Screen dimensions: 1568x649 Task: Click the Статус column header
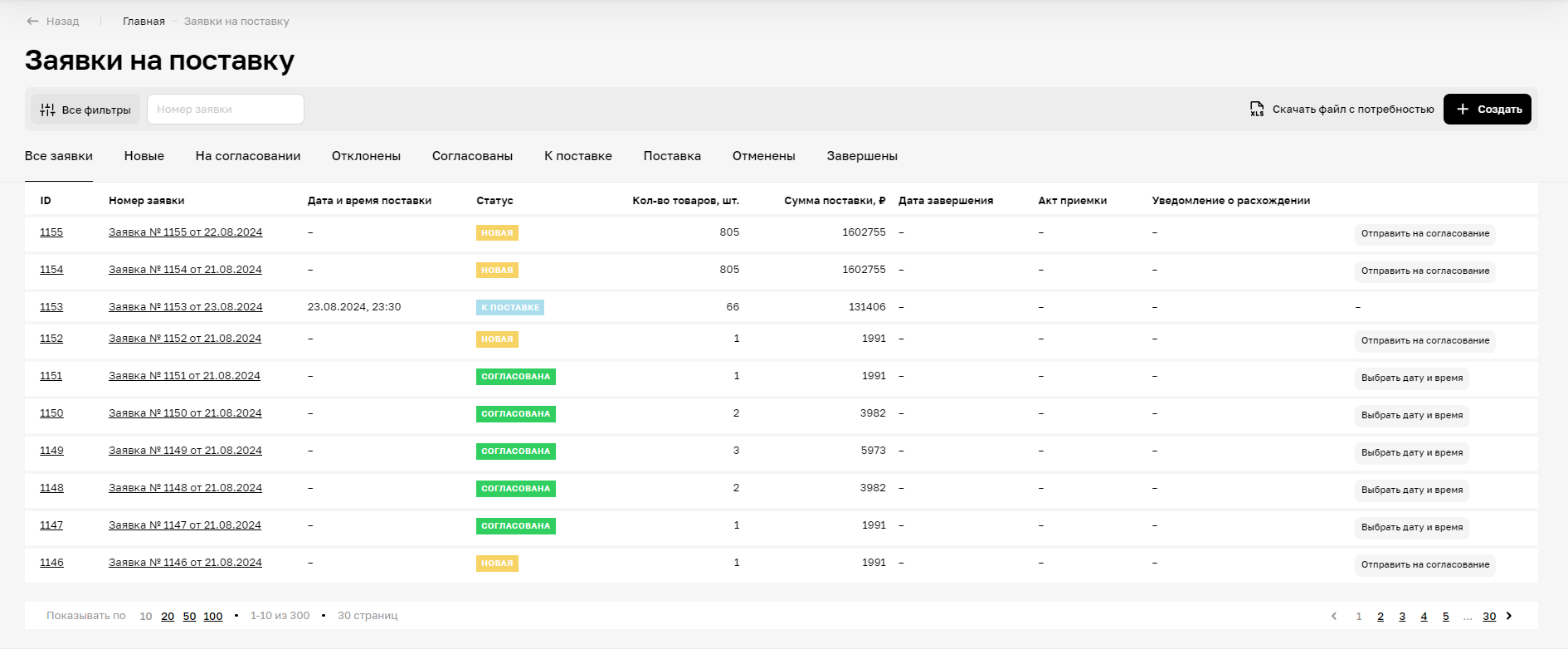click(494, 201)
